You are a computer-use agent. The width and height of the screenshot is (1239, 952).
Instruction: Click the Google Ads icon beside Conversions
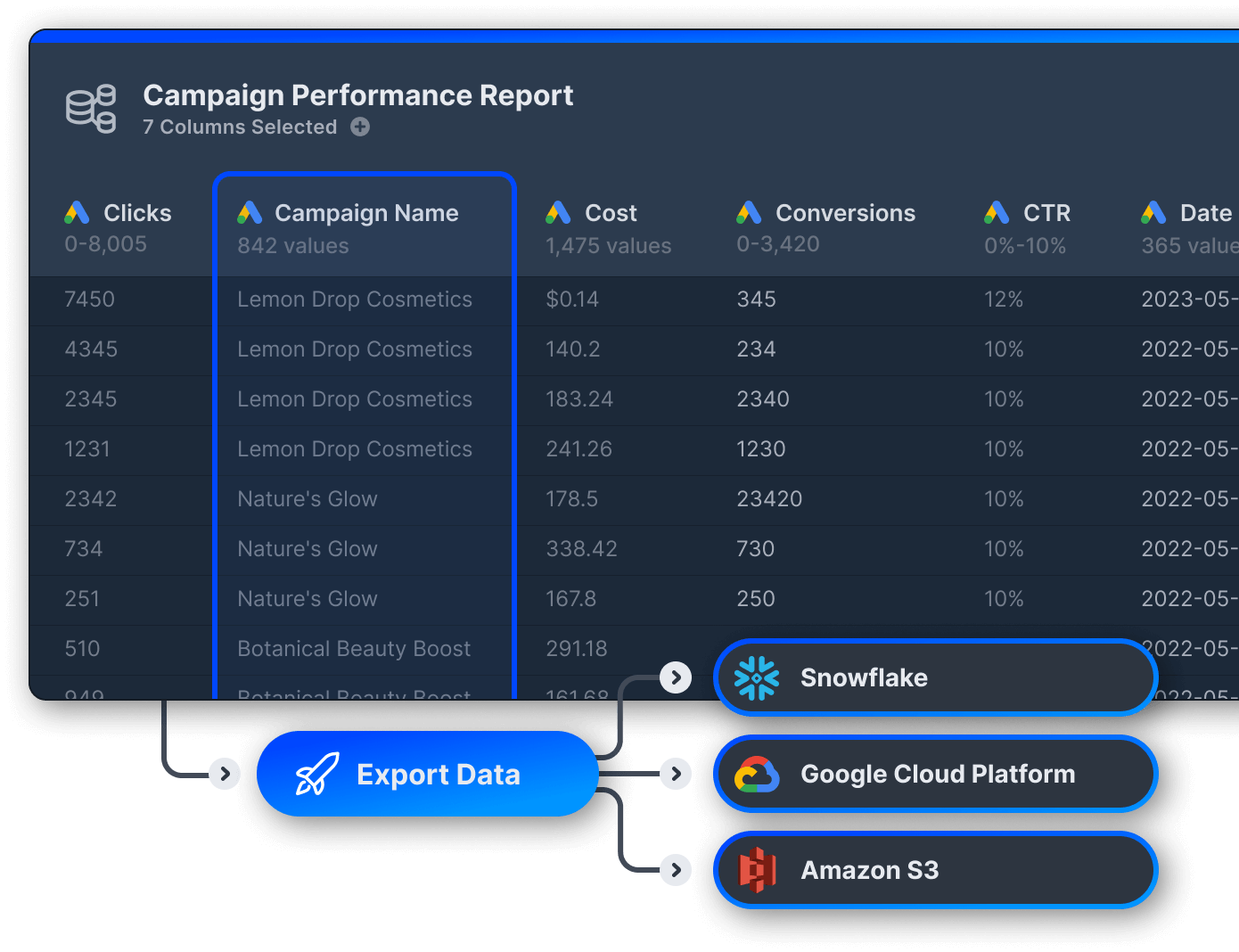(x=749, y=212)
